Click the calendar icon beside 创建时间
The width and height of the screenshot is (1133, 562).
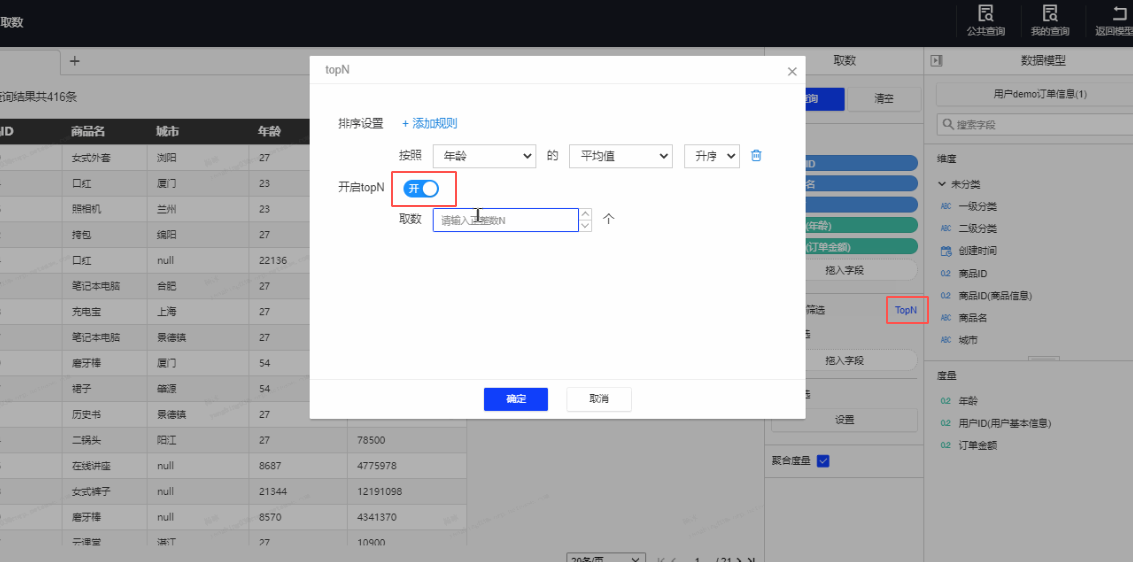coord(946,251)
